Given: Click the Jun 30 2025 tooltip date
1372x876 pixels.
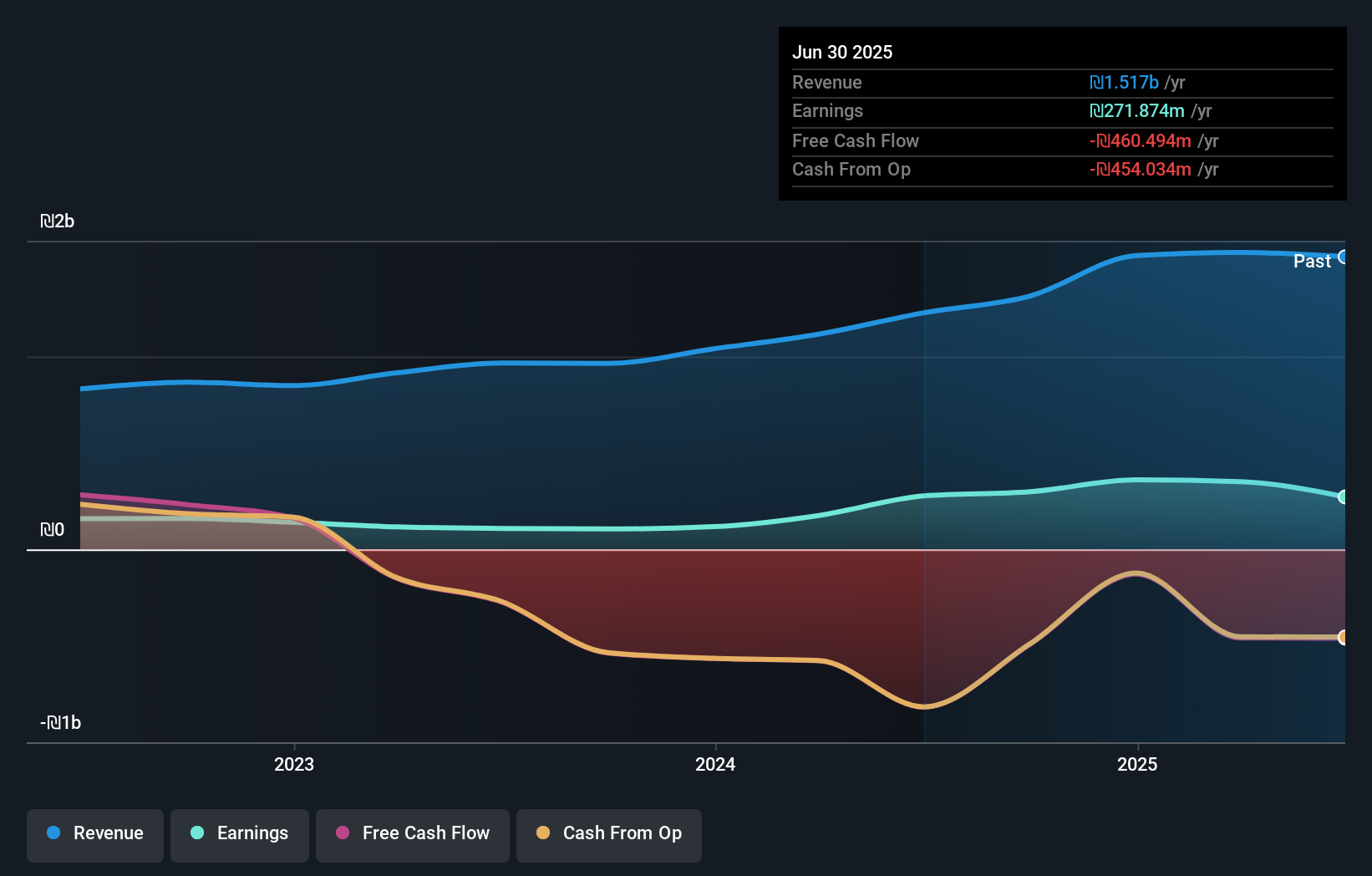Looking at the screenshot, I should (842, 53).
